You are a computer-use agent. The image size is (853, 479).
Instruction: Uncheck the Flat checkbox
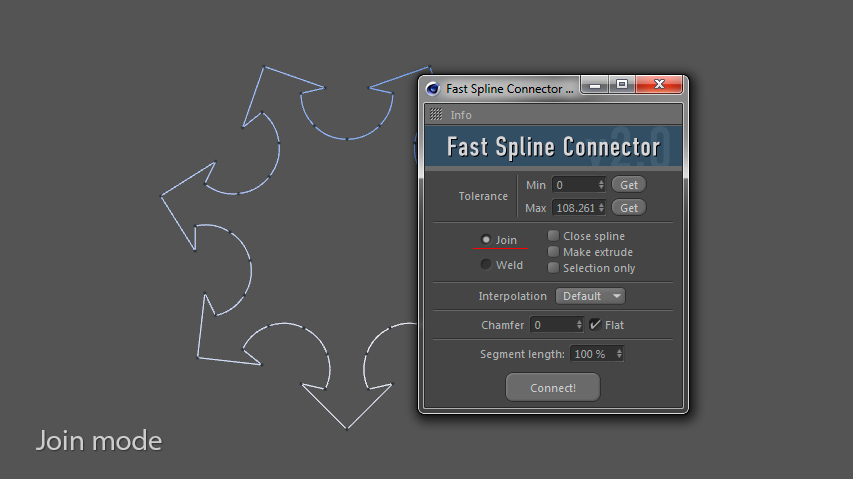(595, 325)
